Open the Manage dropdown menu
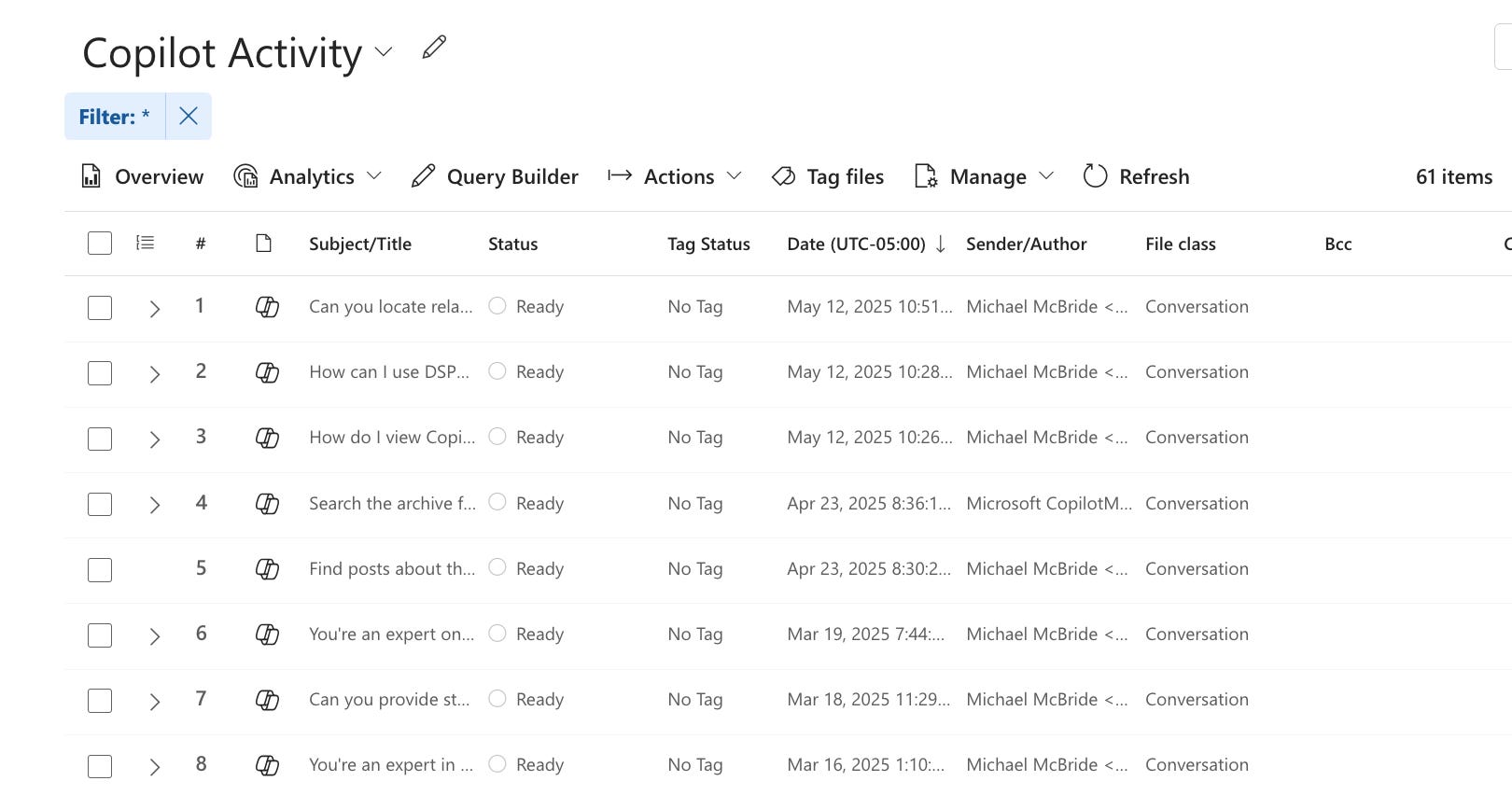Screen dimensions: 1512x795 coord(985,176)
